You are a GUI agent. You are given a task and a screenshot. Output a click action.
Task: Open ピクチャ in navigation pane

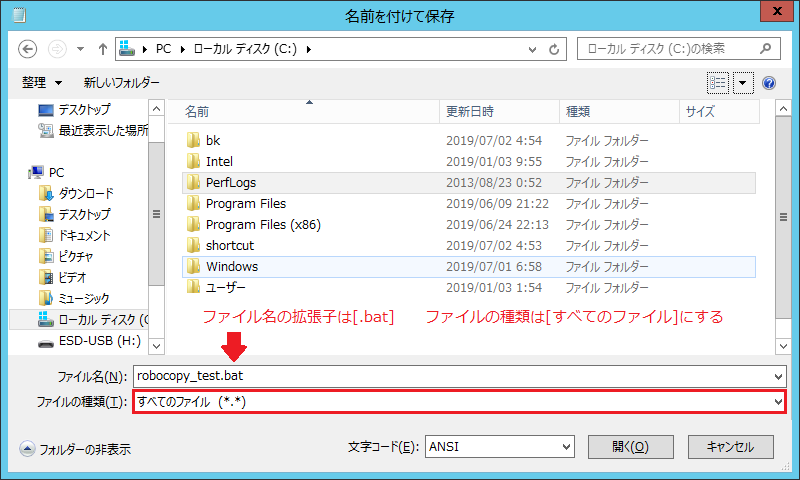click(x=66, y=256)
